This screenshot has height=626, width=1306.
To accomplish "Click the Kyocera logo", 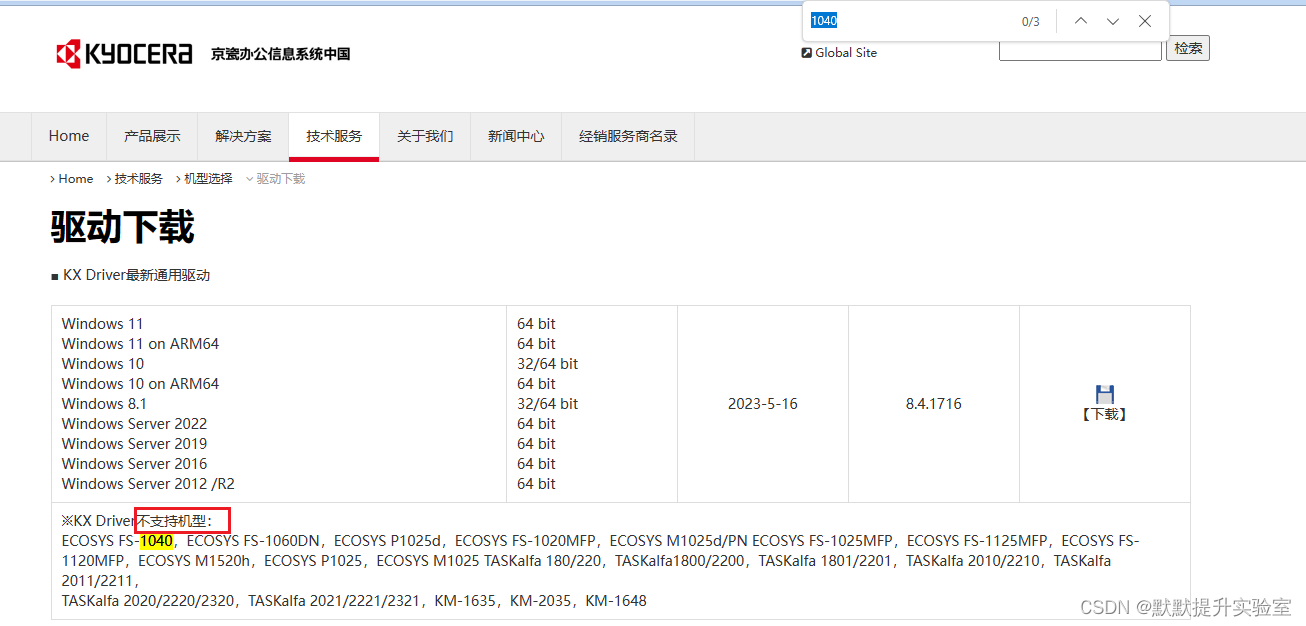I will click(x=124, y=54).
